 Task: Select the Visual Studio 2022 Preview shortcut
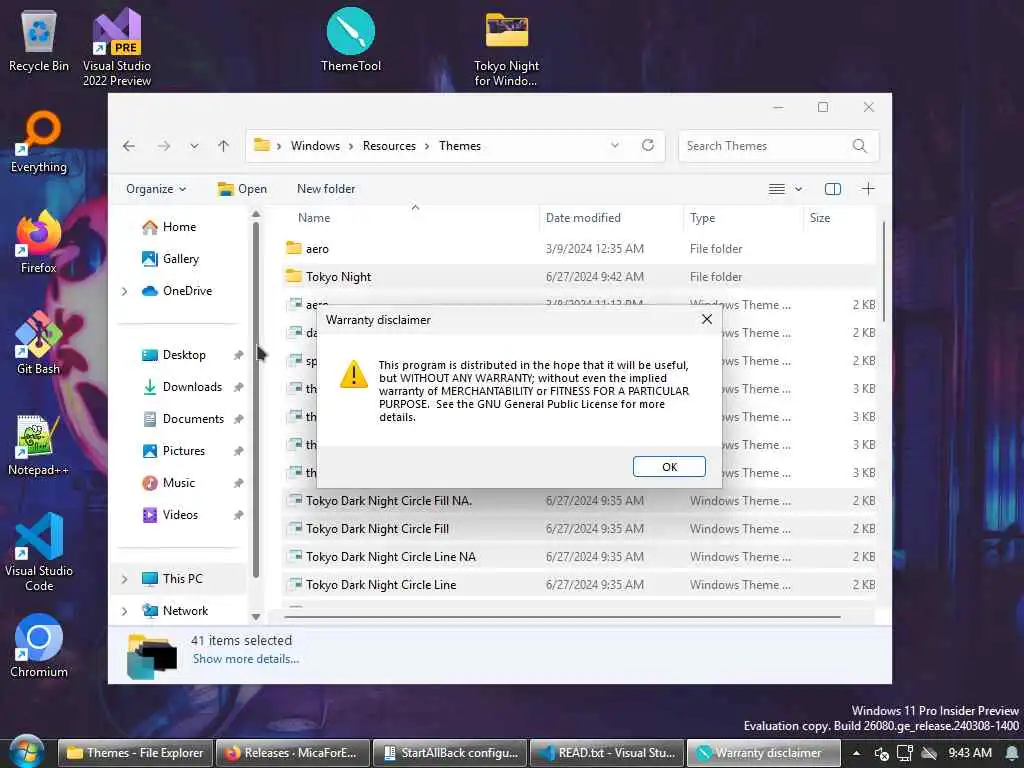[x=117, y=48]
